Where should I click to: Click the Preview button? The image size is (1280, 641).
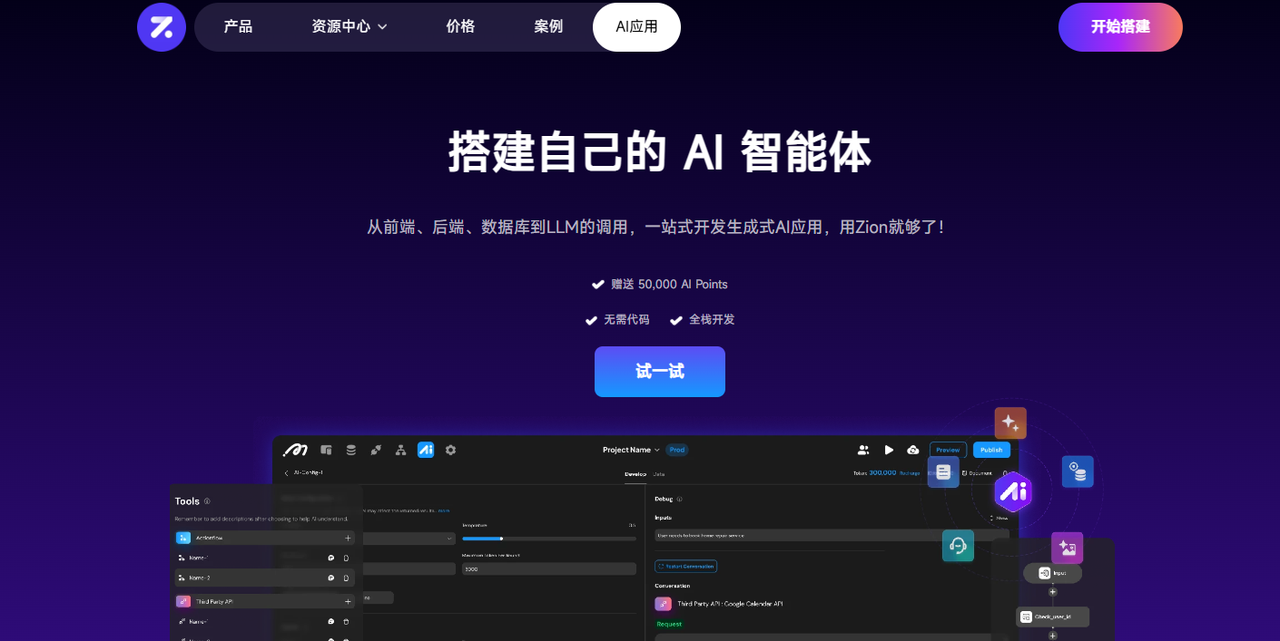click(x=948, y=450)
